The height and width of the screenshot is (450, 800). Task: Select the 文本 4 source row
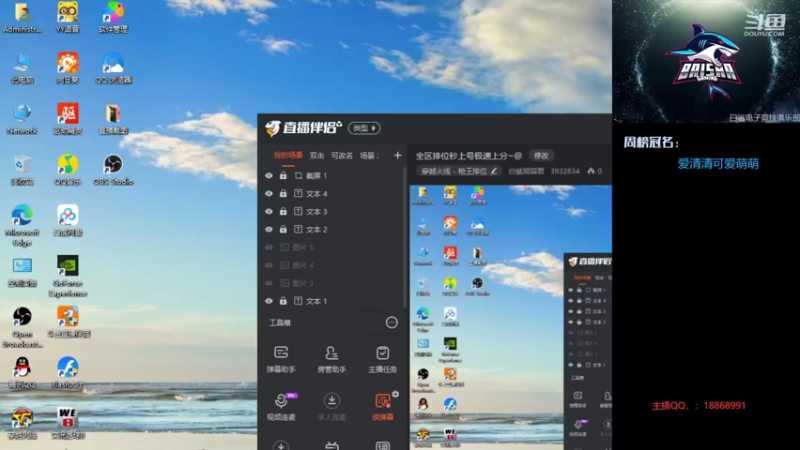[332, 193]
